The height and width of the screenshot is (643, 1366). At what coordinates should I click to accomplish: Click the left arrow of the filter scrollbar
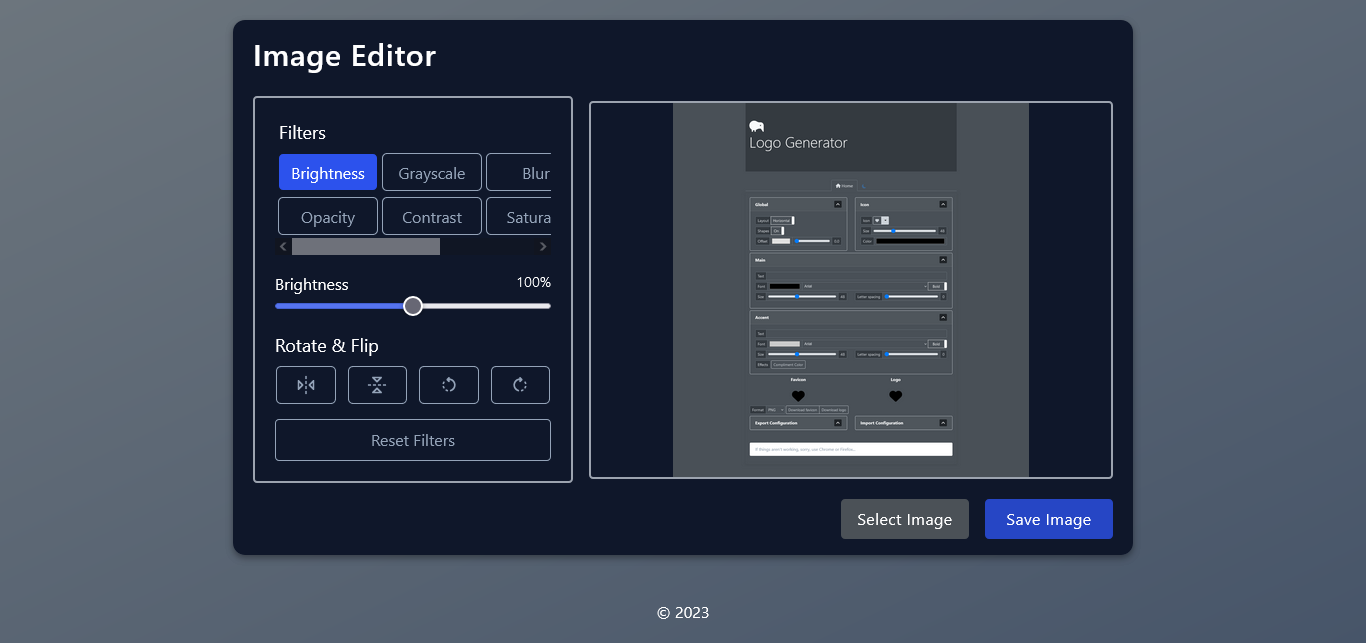(283, 245)
